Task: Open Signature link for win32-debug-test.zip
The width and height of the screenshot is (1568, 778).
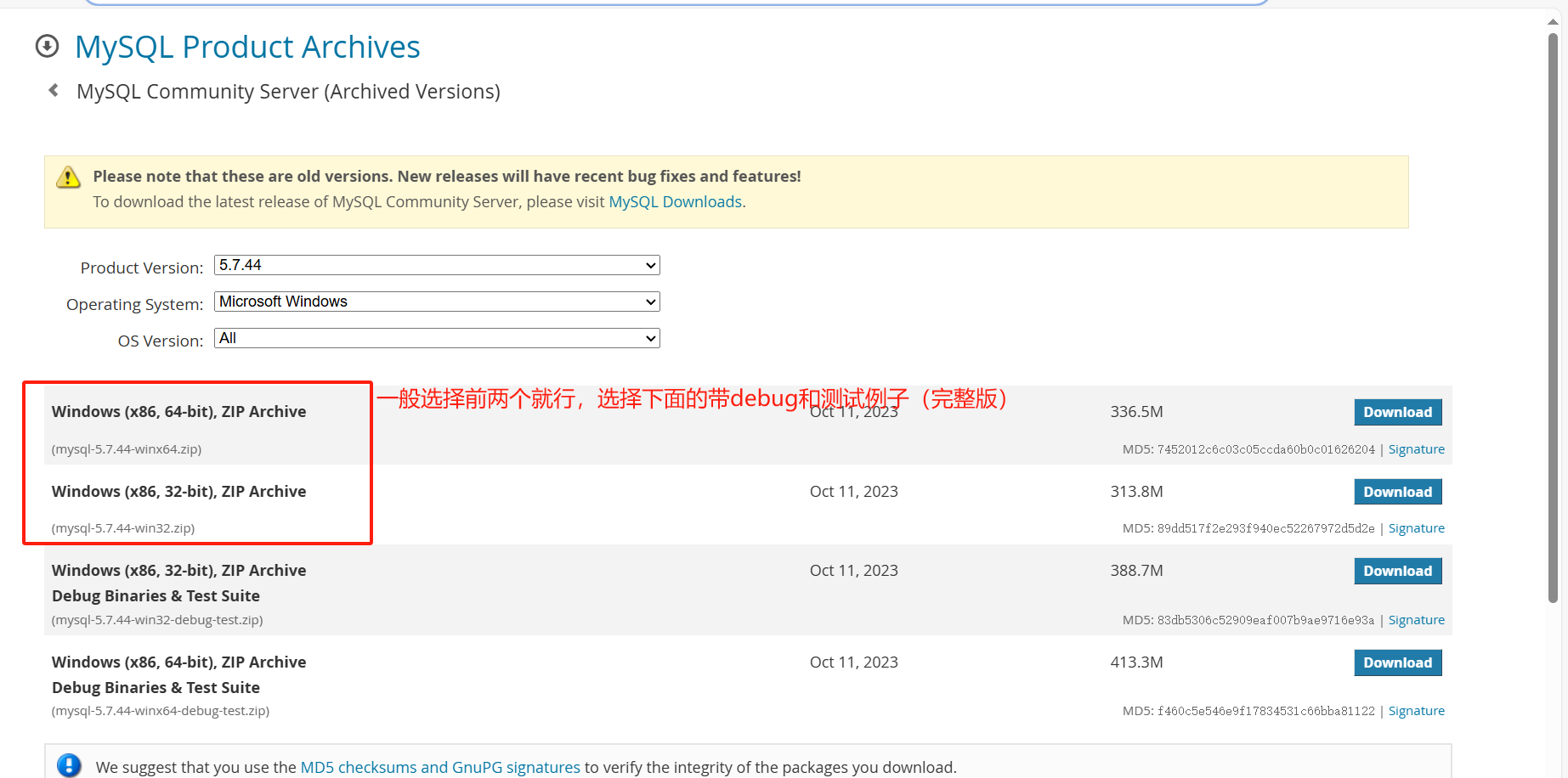Action: 1416,620
